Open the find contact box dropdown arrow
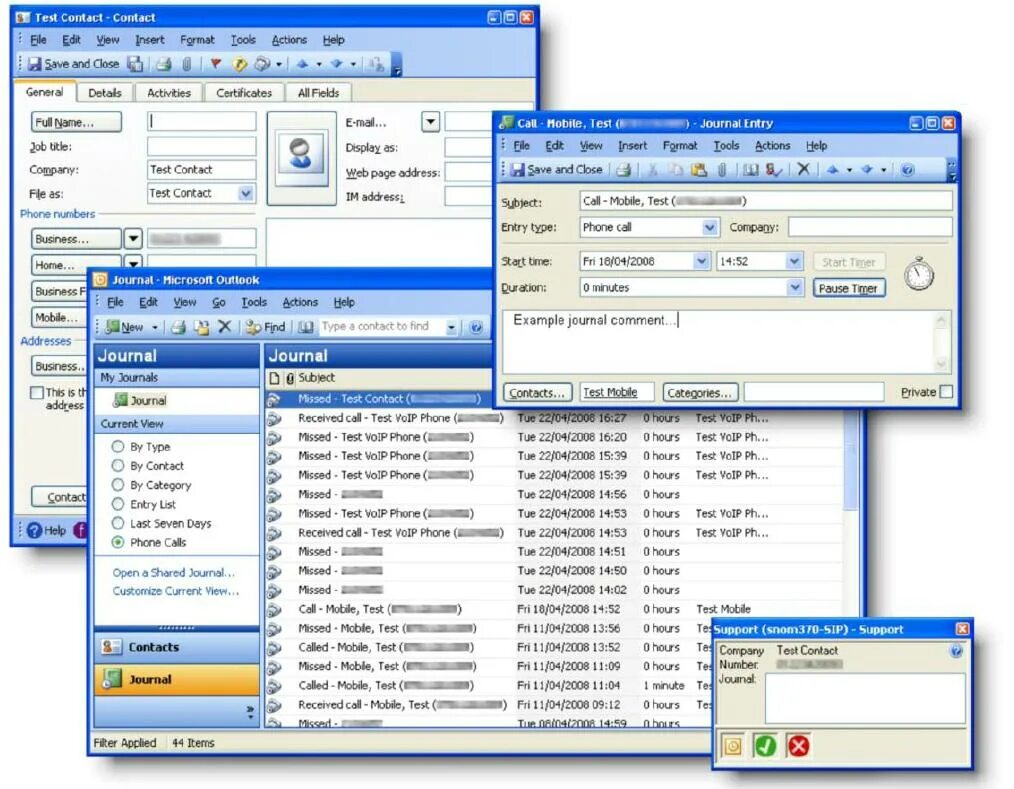The width and height of the screenshot is (1014, 789). tap(451, 328)
